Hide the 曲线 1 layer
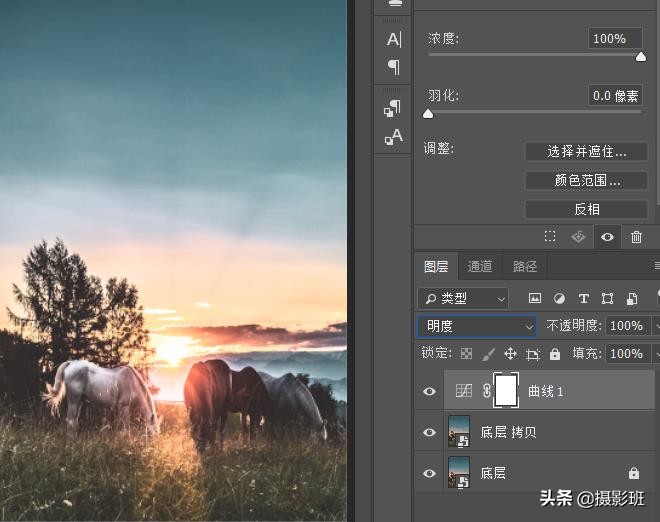 coord(429,392)
